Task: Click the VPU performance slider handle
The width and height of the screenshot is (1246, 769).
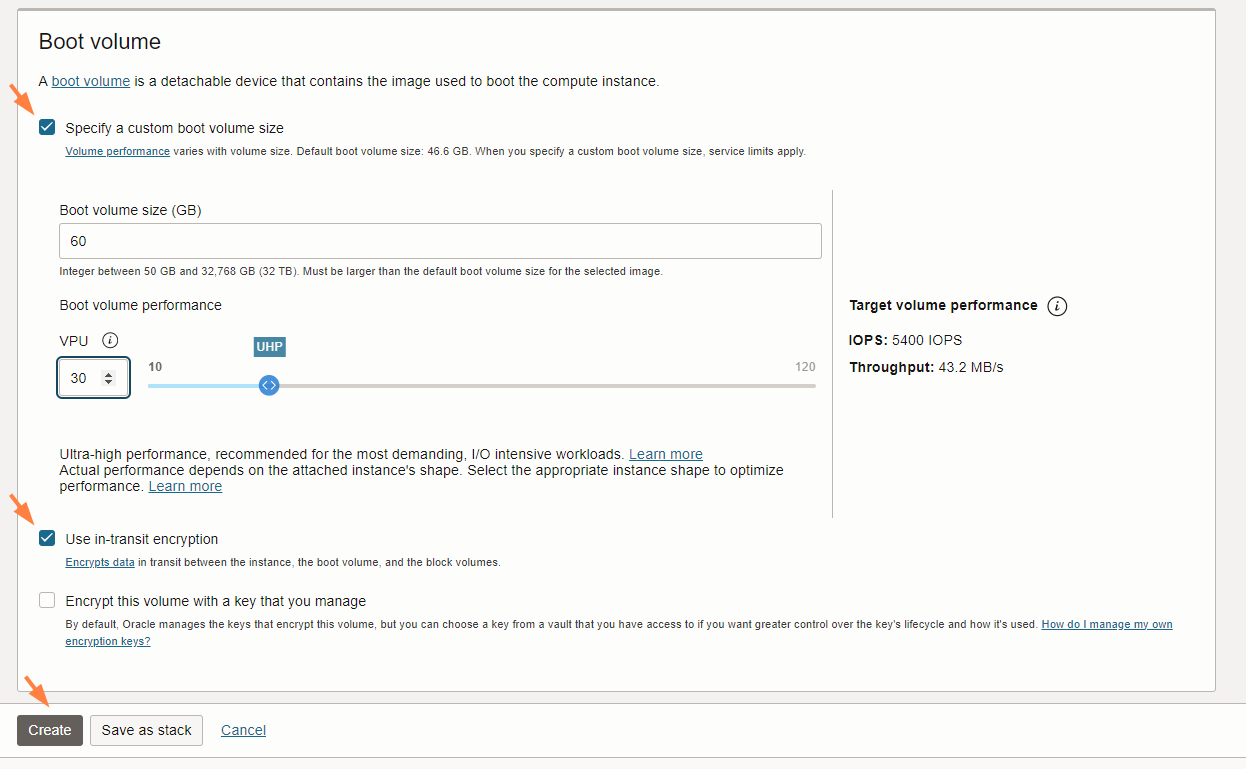Action: (x=268, y=385)
